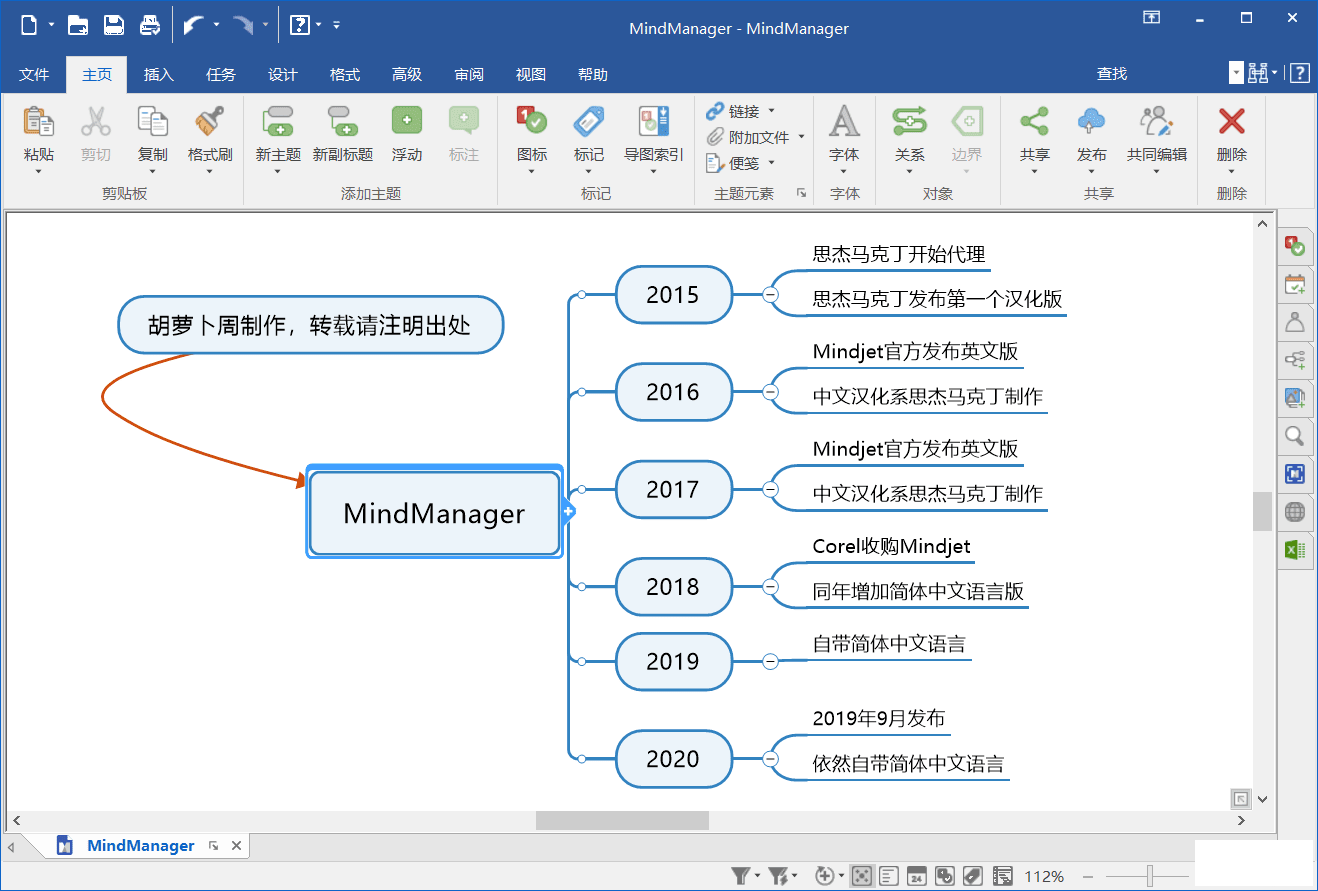Open the task info calendar sidebar panel
The width and height of the screenshot is (1318, 891).
pos(1295,284)
